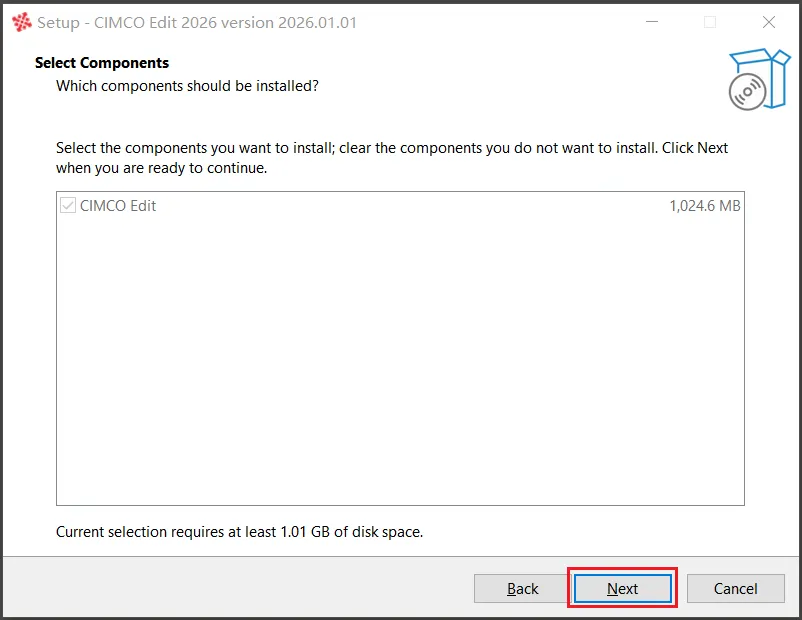Go to the next step with Next
Viewport: 802px width, 620px height.
pos(622,588)
